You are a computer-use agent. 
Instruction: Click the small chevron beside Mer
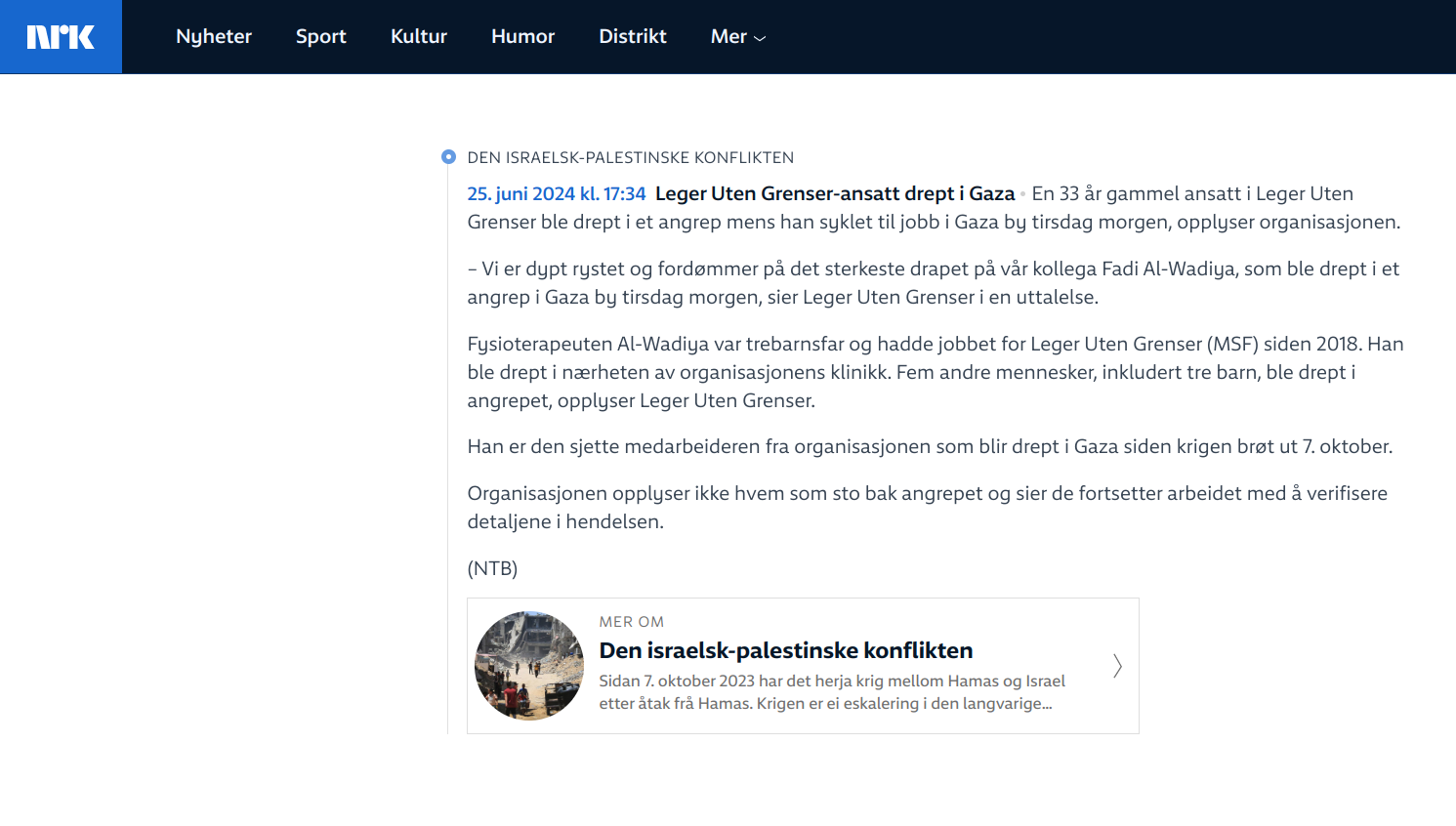tap(760, 39)
